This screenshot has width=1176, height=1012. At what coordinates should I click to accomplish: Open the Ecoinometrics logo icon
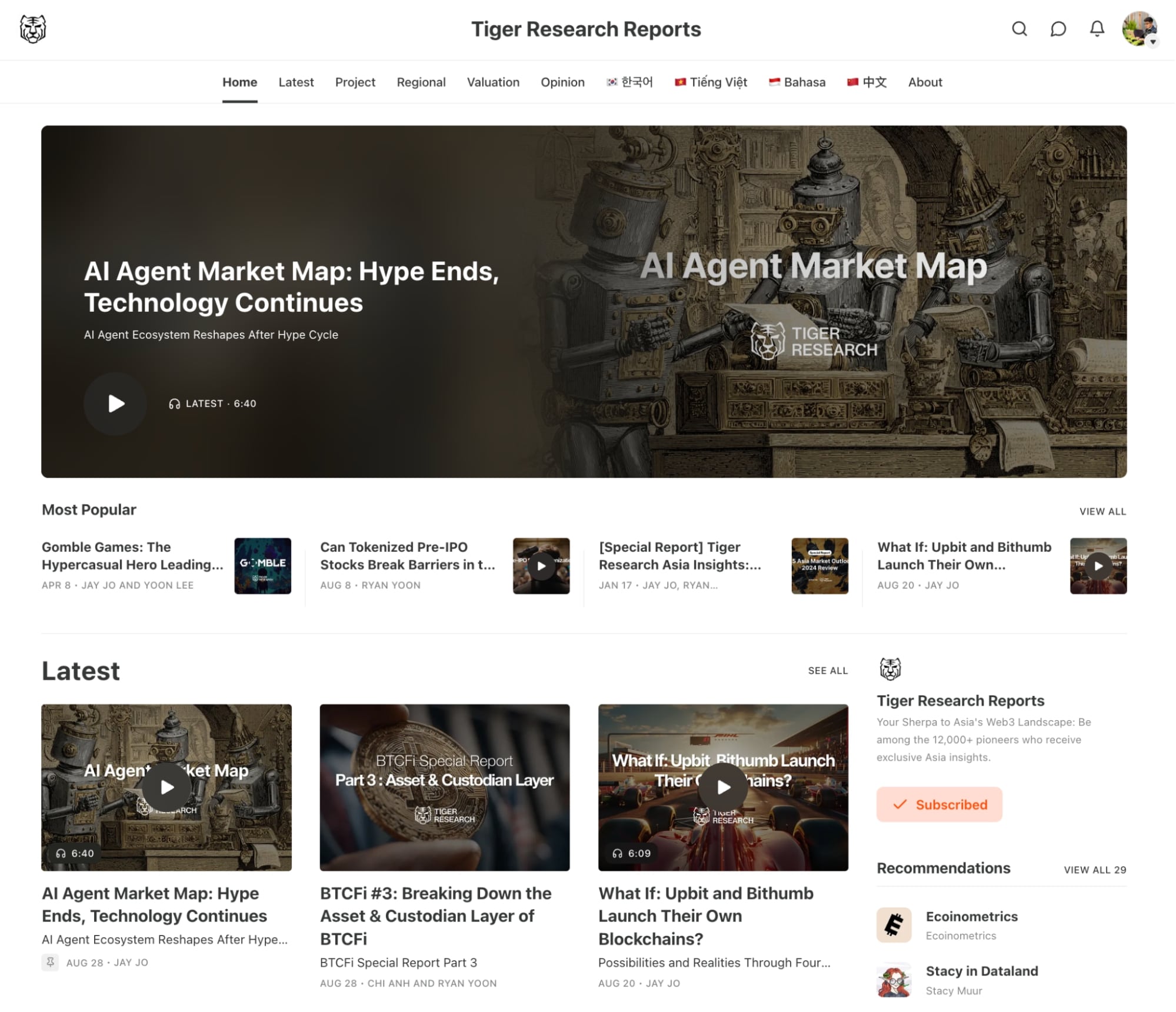click(894, 925)
